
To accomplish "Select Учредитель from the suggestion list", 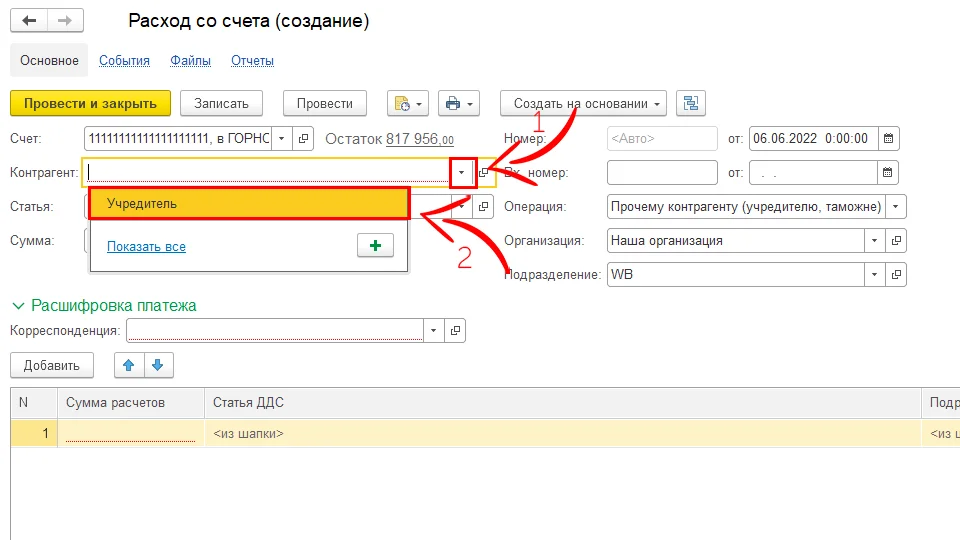I will coord(249,204).
